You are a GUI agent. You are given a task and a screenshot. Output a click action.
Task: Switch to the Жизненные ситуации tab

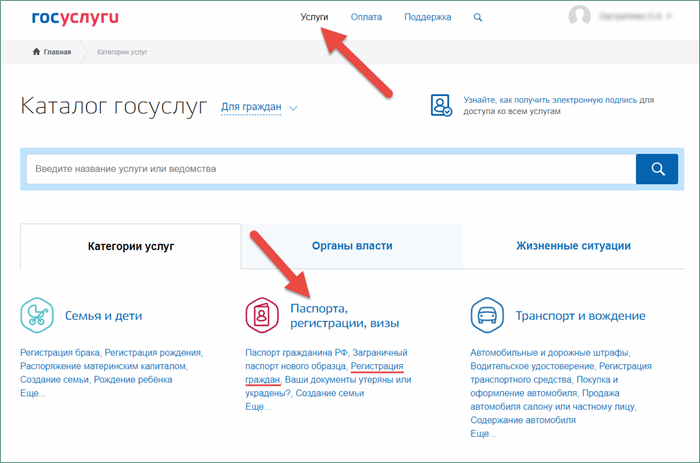tap(573, 246)
